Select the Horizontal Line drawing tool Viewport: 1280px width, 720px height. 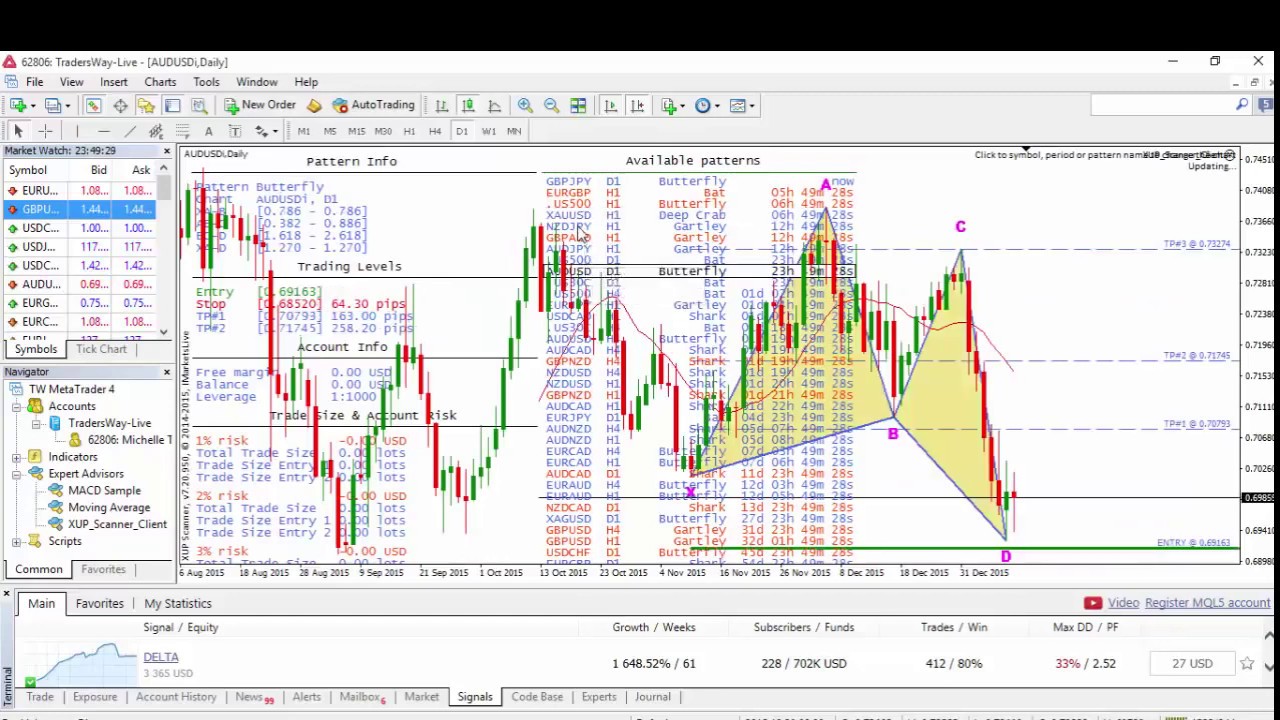coord(103,131)
